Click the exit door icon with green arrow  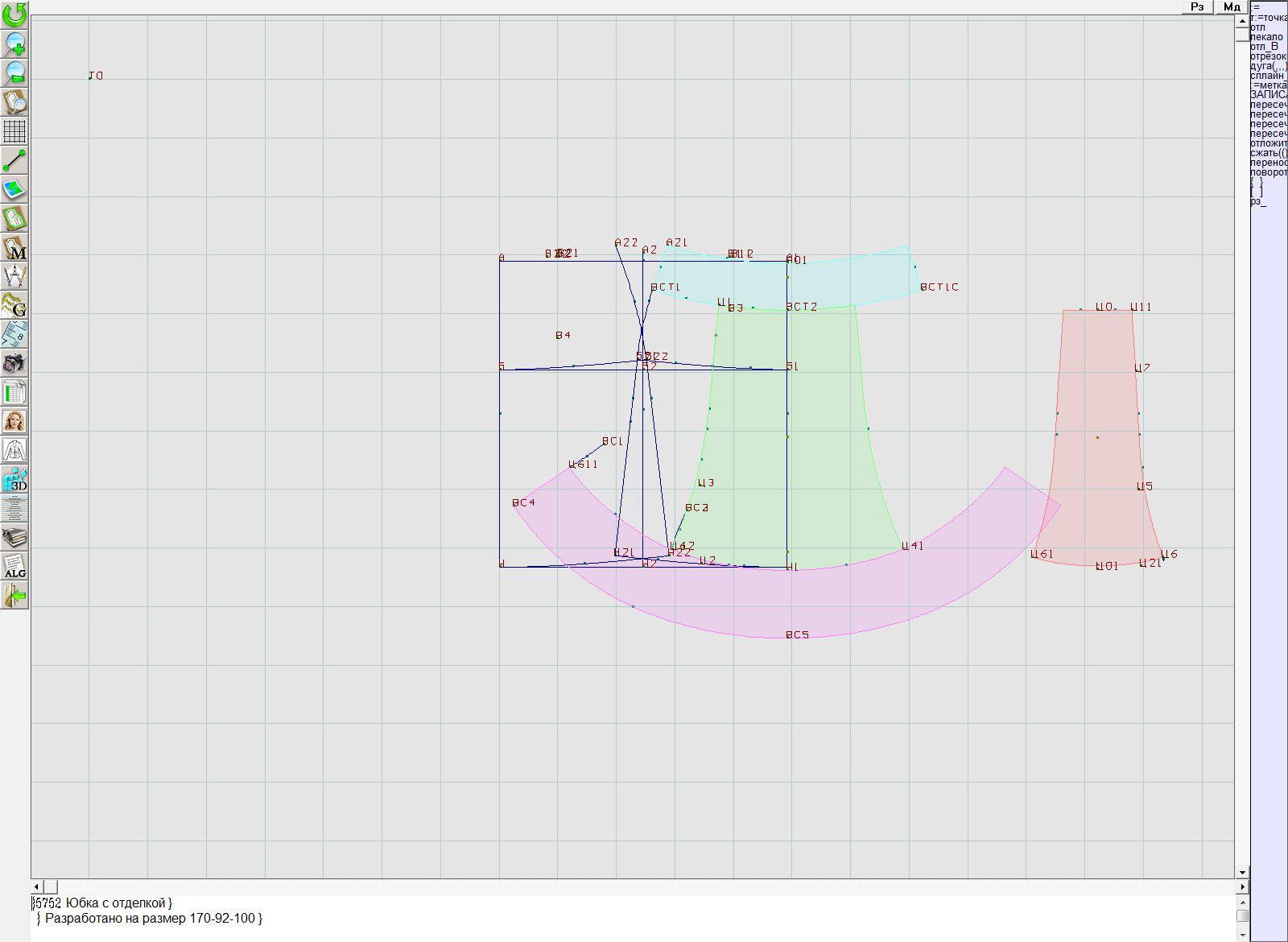[x=14, y=595]
